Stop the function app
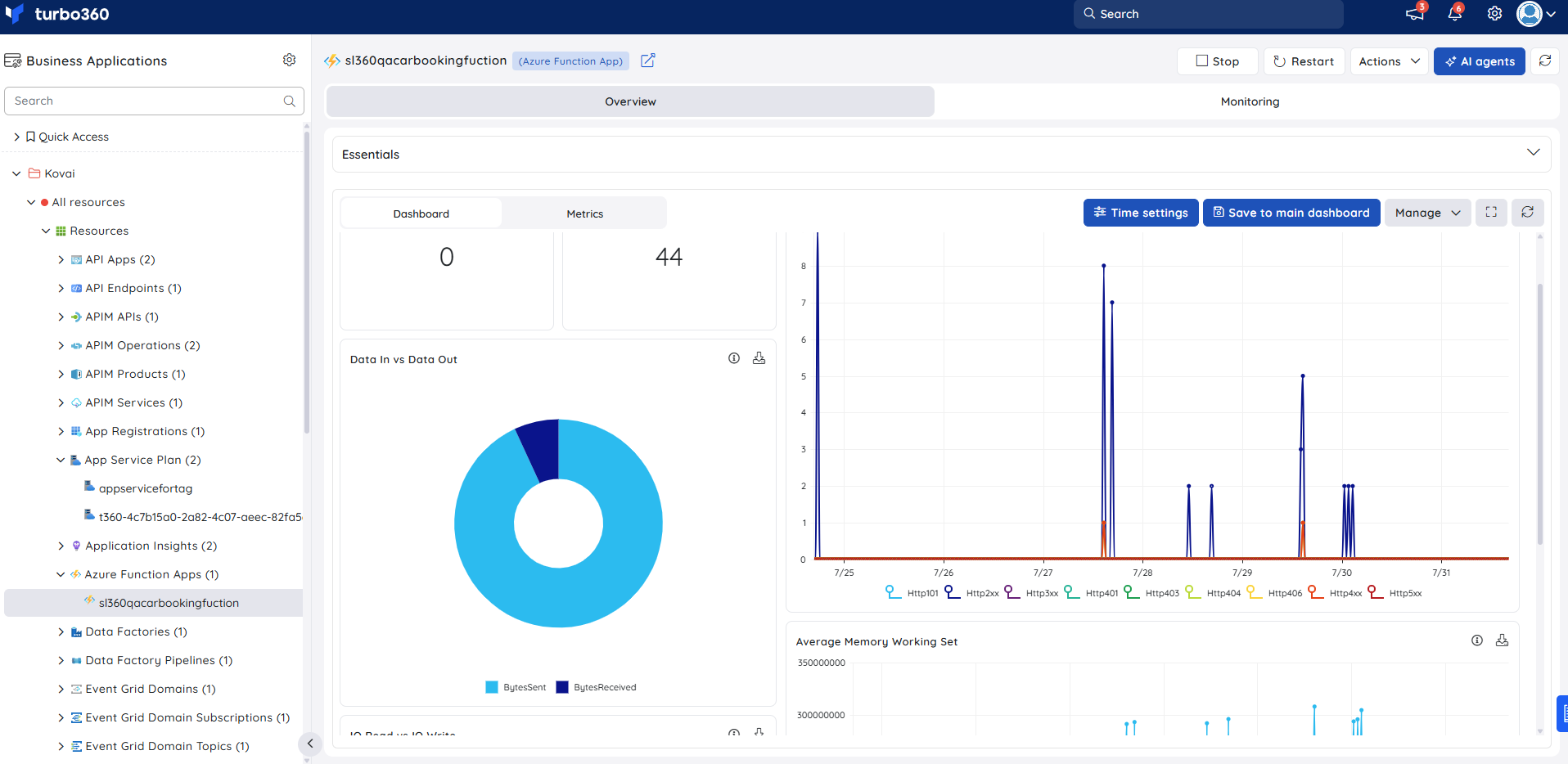The image size is (1568, 764). [1217, 61]
